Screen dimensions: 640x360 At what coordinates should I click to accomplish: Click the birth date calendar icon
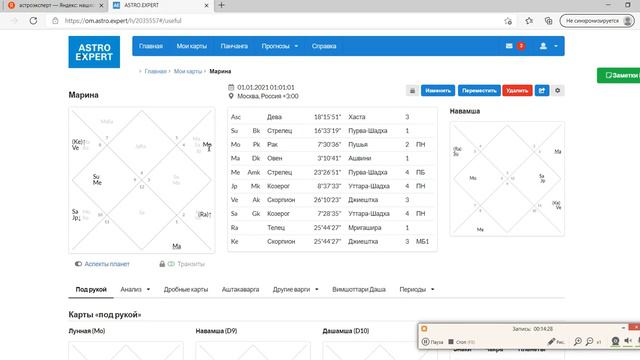(x=231, y=87)
